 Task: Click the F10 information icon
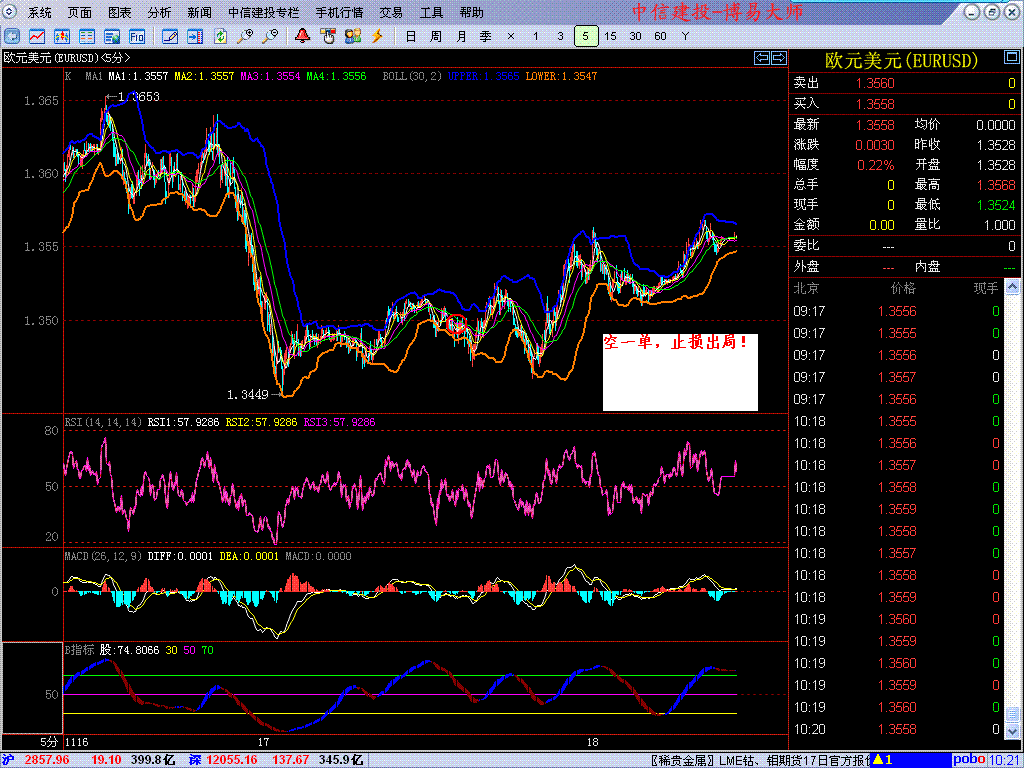point(136,36)
